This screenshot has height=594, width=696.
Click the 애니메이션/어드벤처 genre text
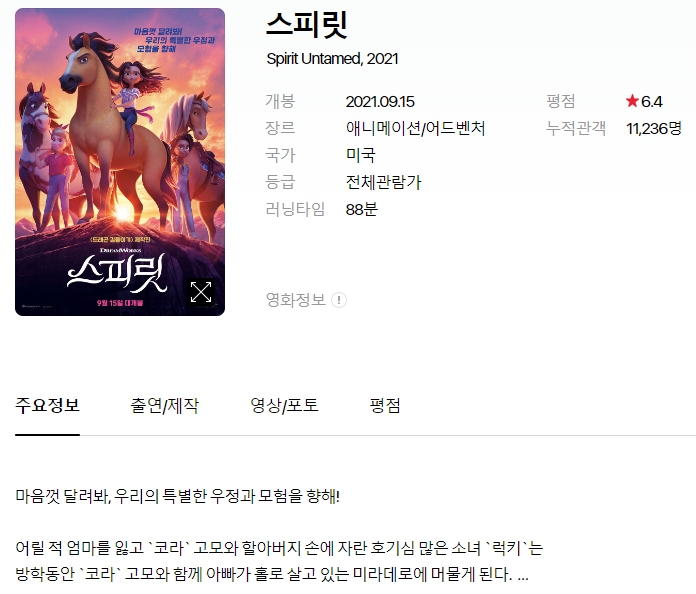[x=415, y=128]
